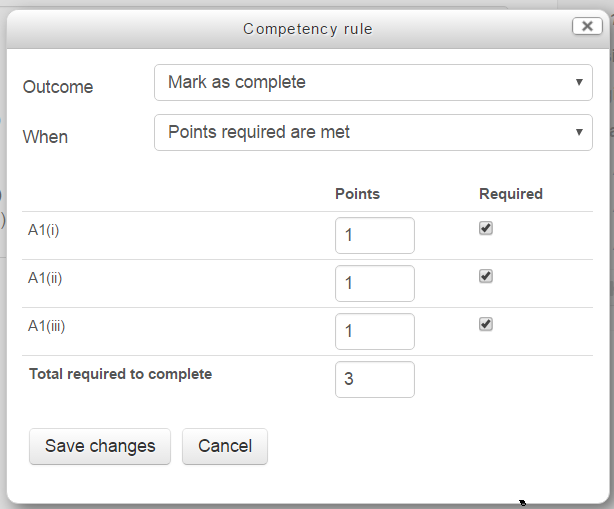Click the Total required to complete field

point(374,380)
